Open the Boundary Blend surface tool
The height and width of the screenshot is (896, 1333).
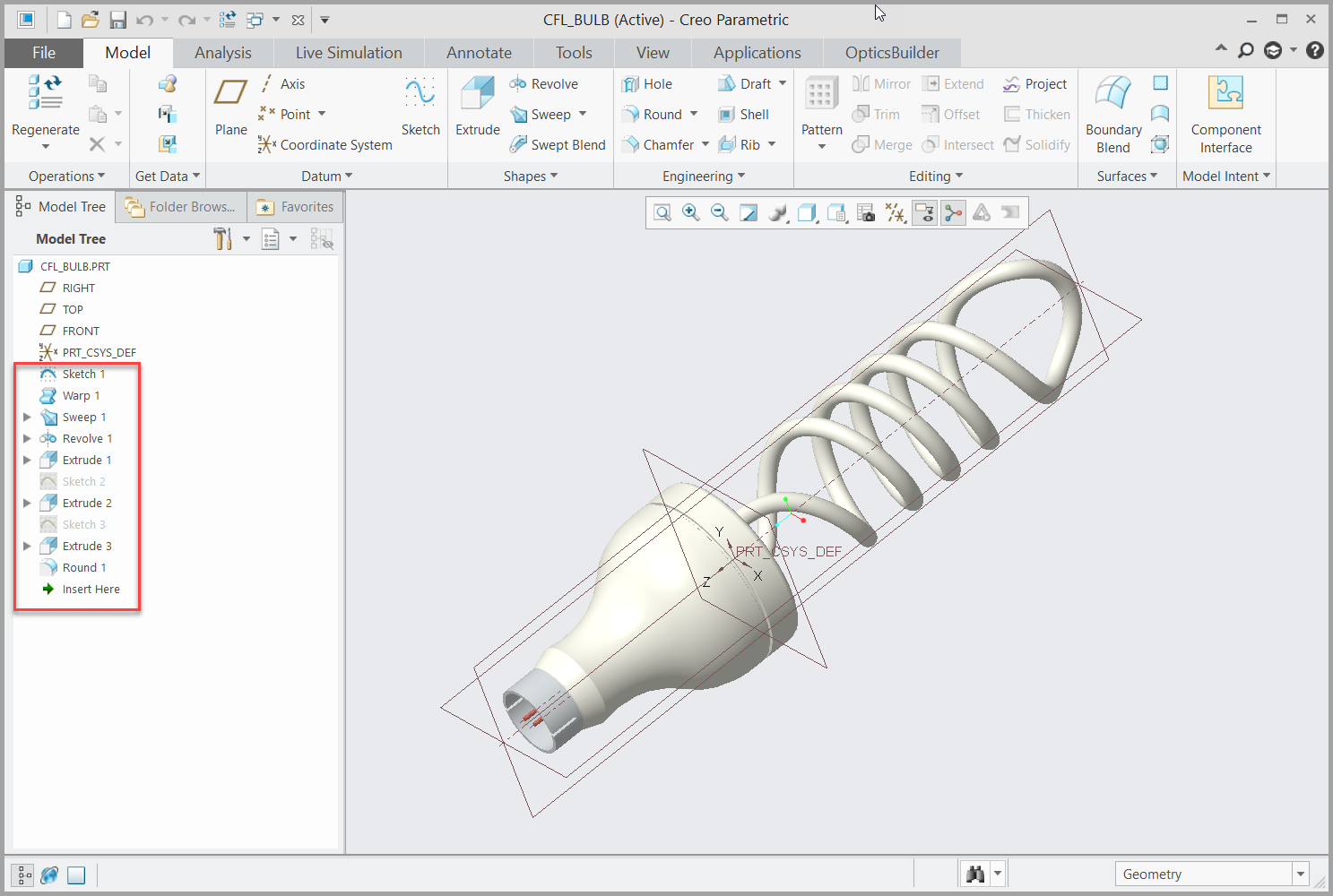point(1113,115)
